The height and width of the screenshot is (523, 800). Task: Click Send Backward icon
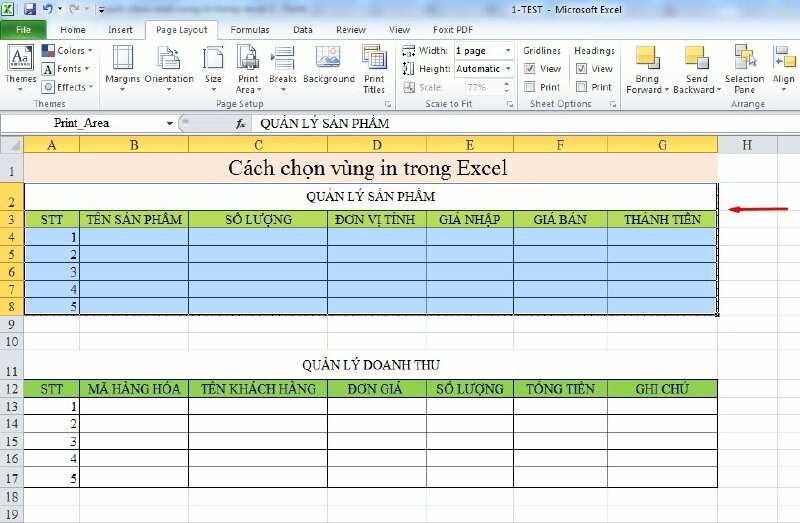[x=696, y=57]
